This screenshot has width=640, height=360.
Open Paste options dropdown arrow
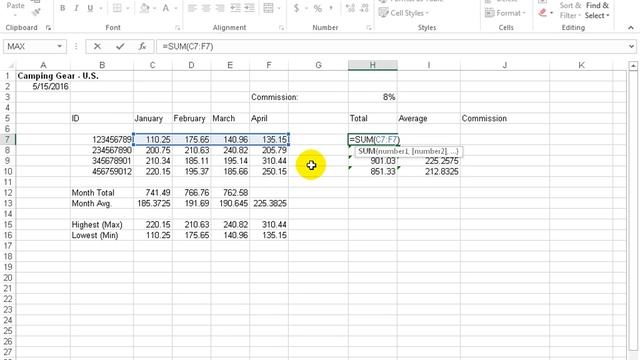click(x=16, y=15)
